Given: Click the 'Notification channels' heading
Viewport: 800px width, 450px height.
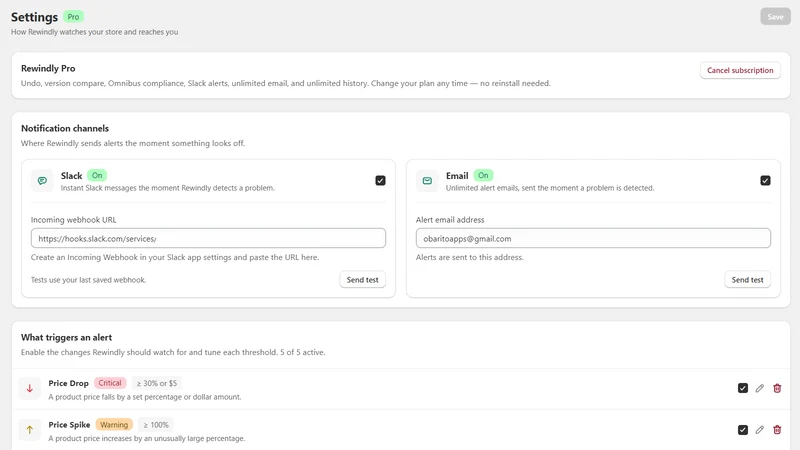Looking at the screenshot, I should [x=65, y=129].
